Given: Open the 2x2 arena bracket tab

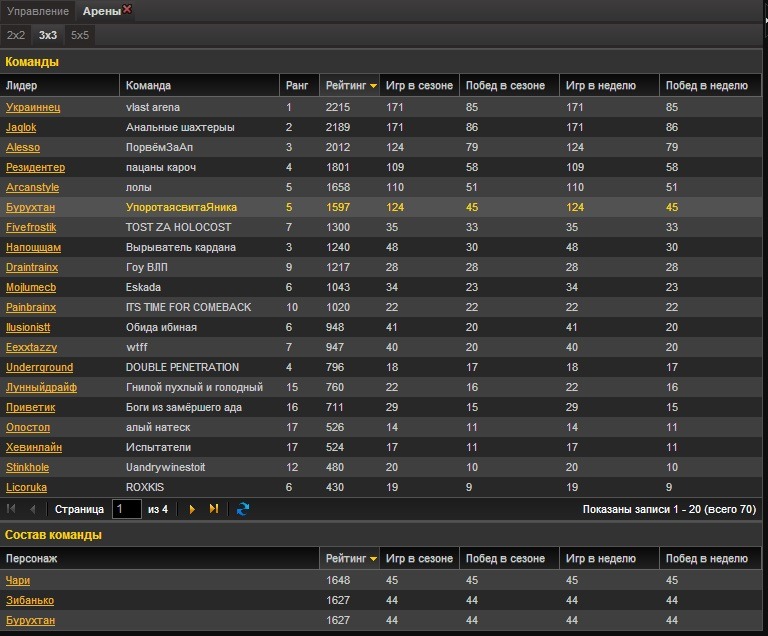Looking at the screenshot, I should [16, 35].
